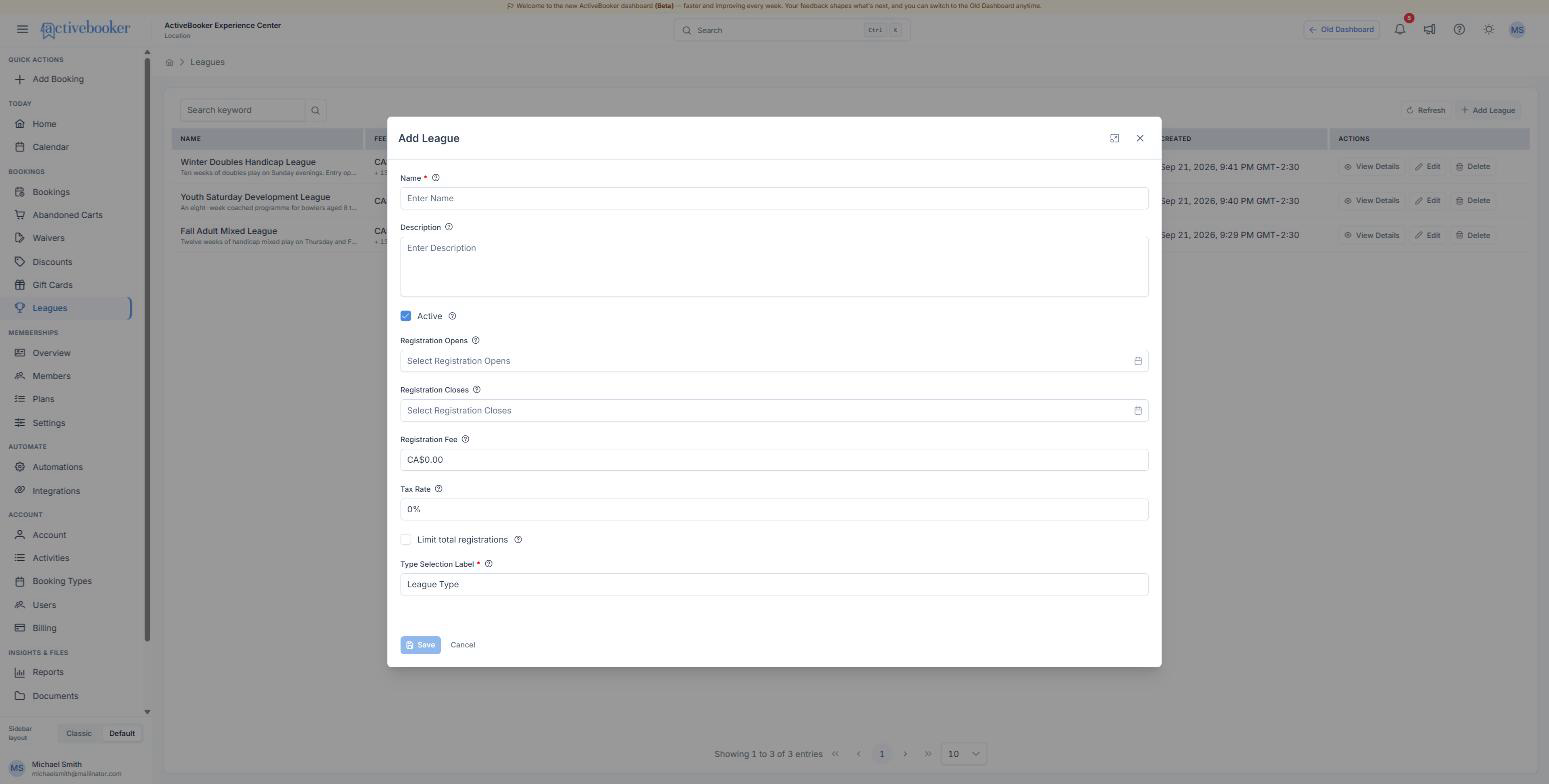Show the Description help tooltip
The width and height of the screenshot is (1549, 784).
448,227
